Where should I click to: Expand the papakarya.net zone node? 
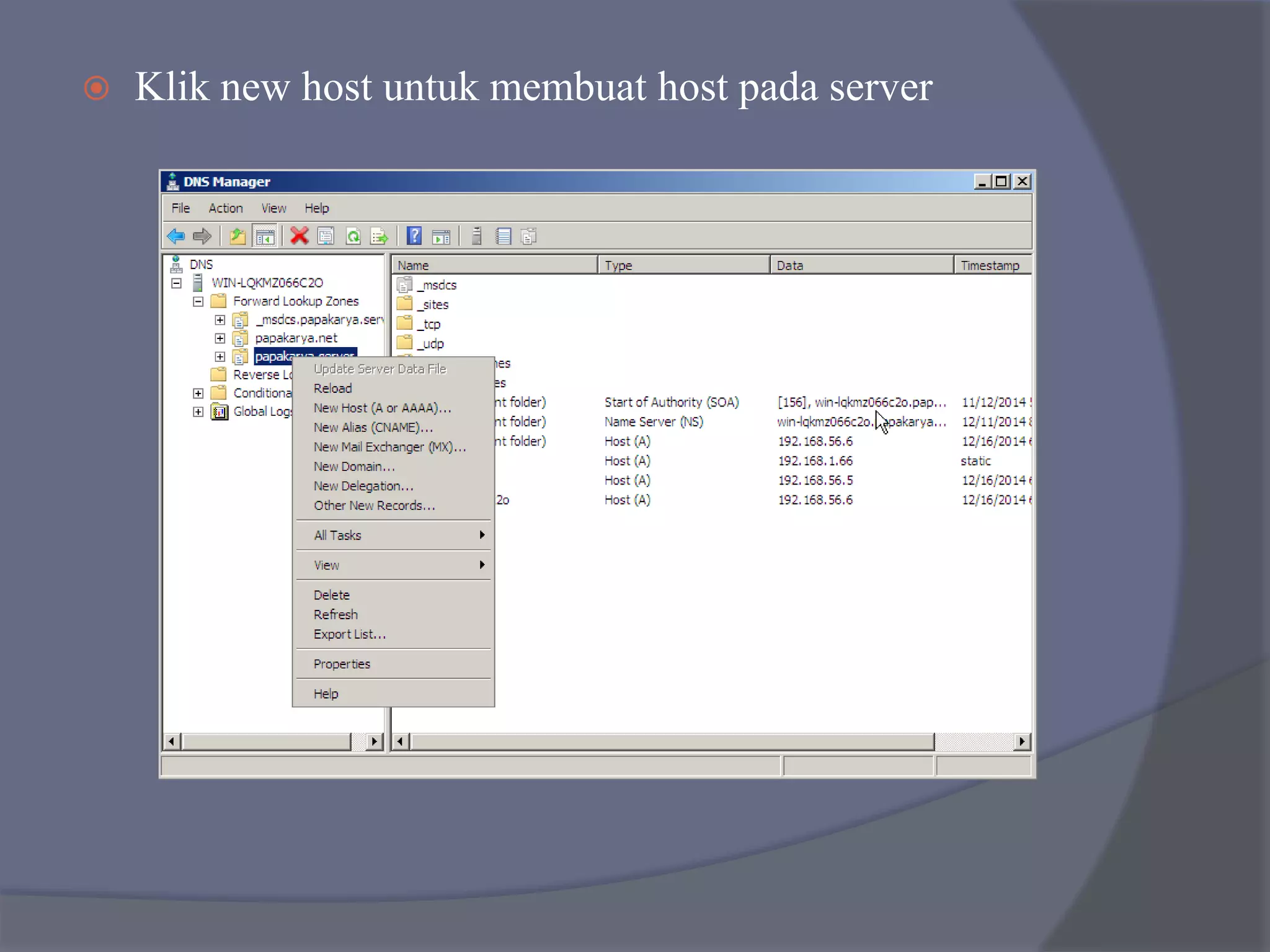[x=220, y=338]
